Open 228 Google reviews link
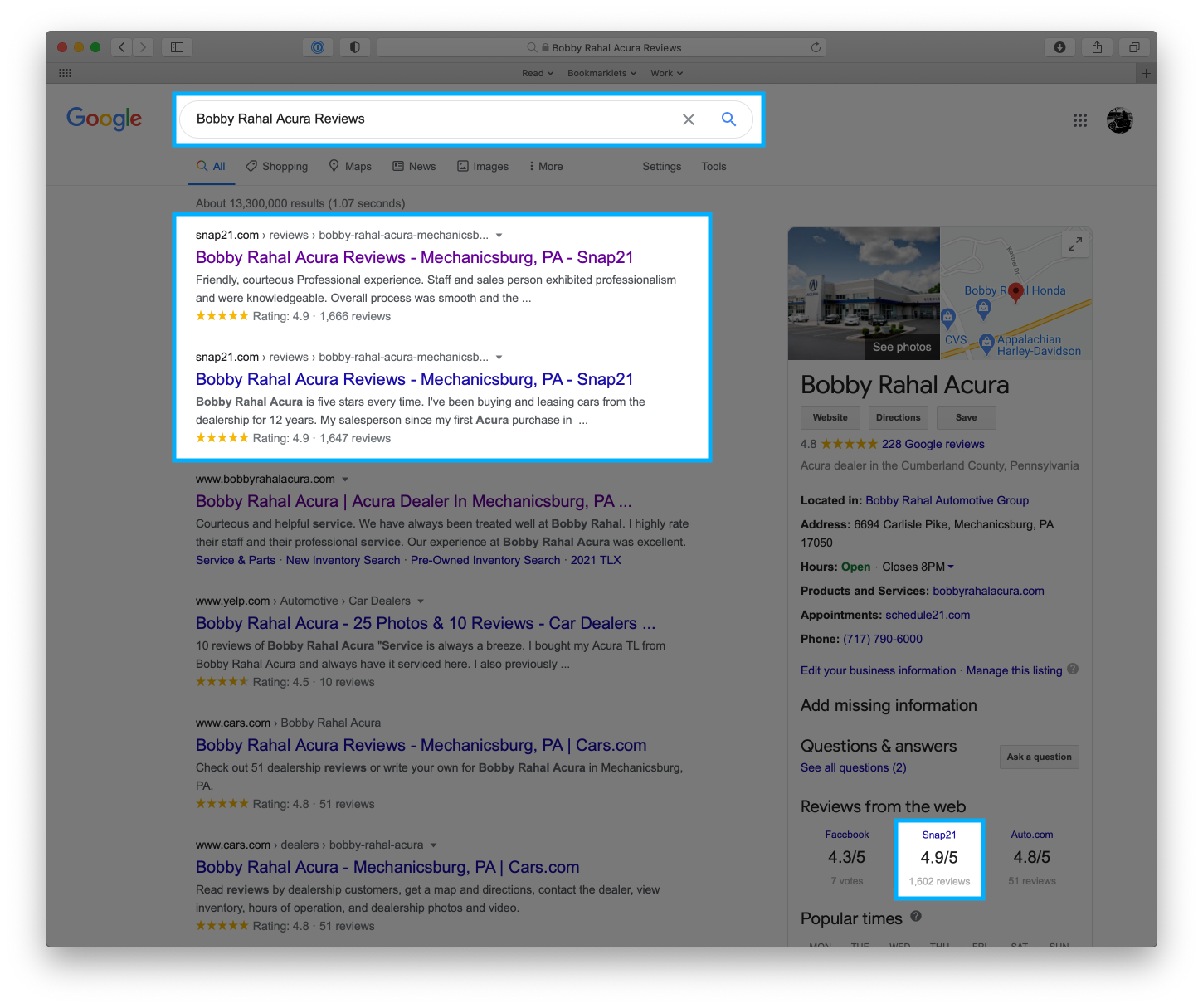This screenshot has height=1008, width=1203. pyautogui.click(x=933, y=444)
